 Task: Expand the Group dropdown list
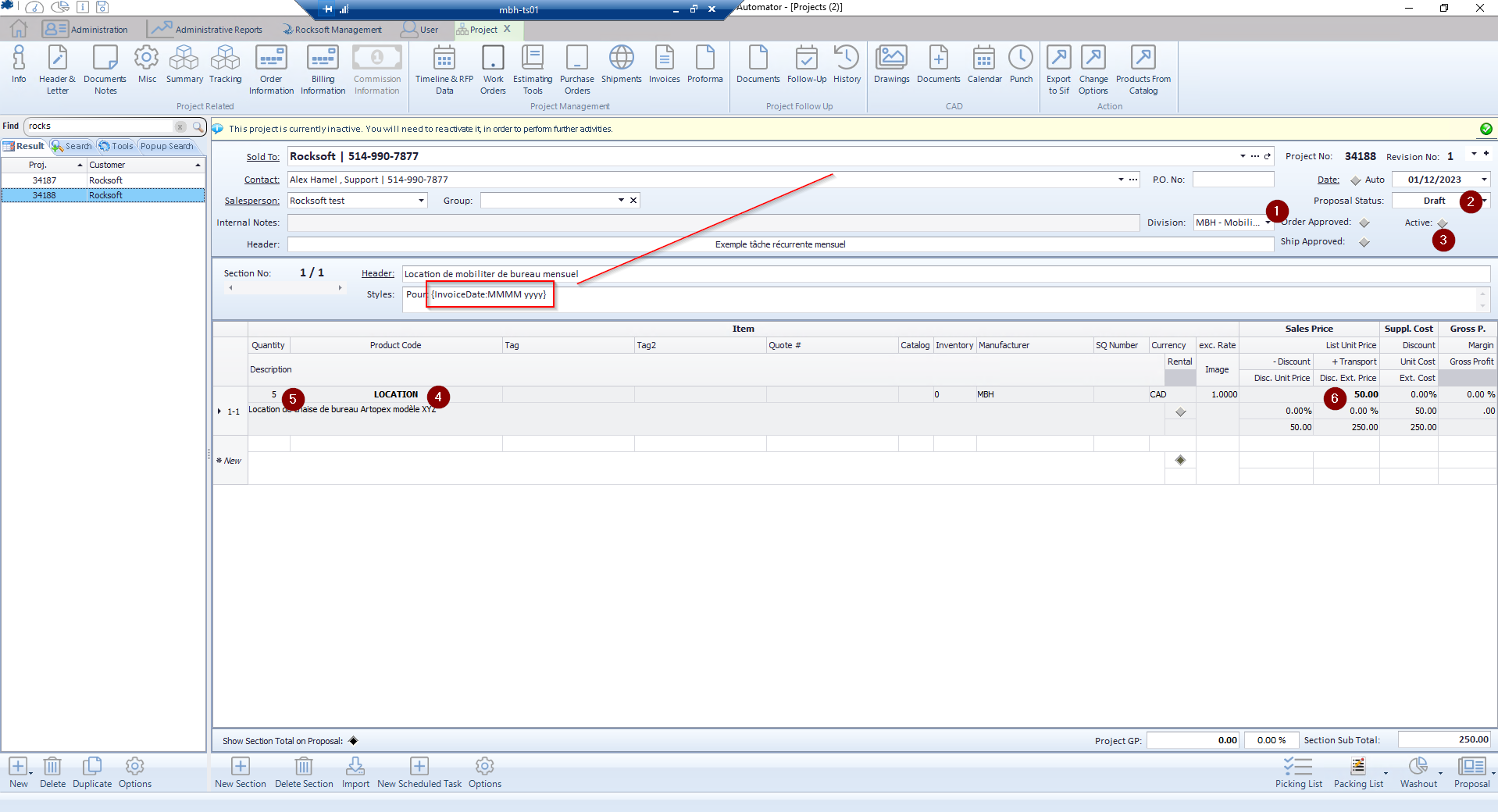coord(621,201)
